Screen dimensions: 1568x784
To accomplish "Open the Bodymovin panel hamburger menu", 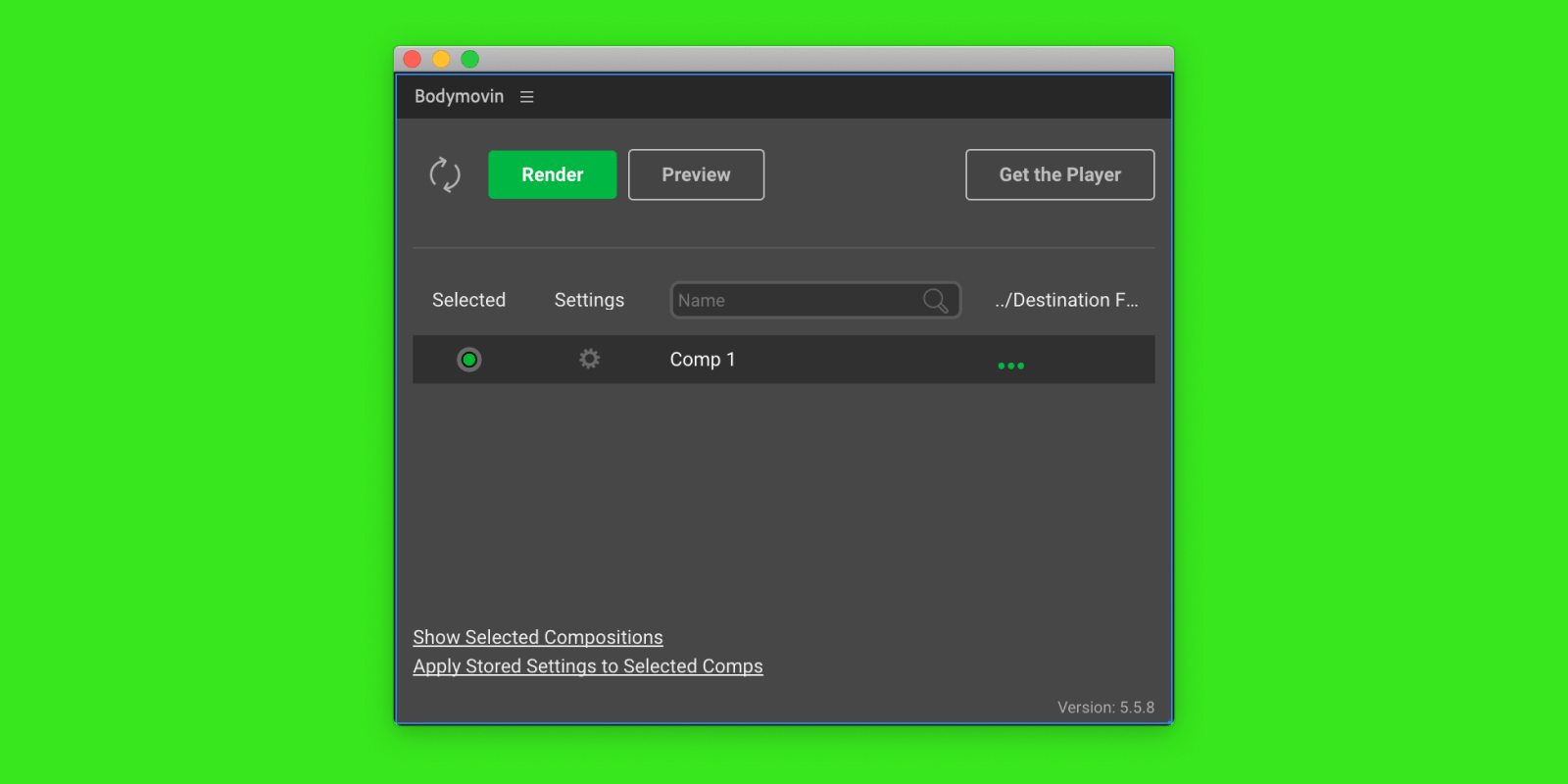I will pos(526,97).
